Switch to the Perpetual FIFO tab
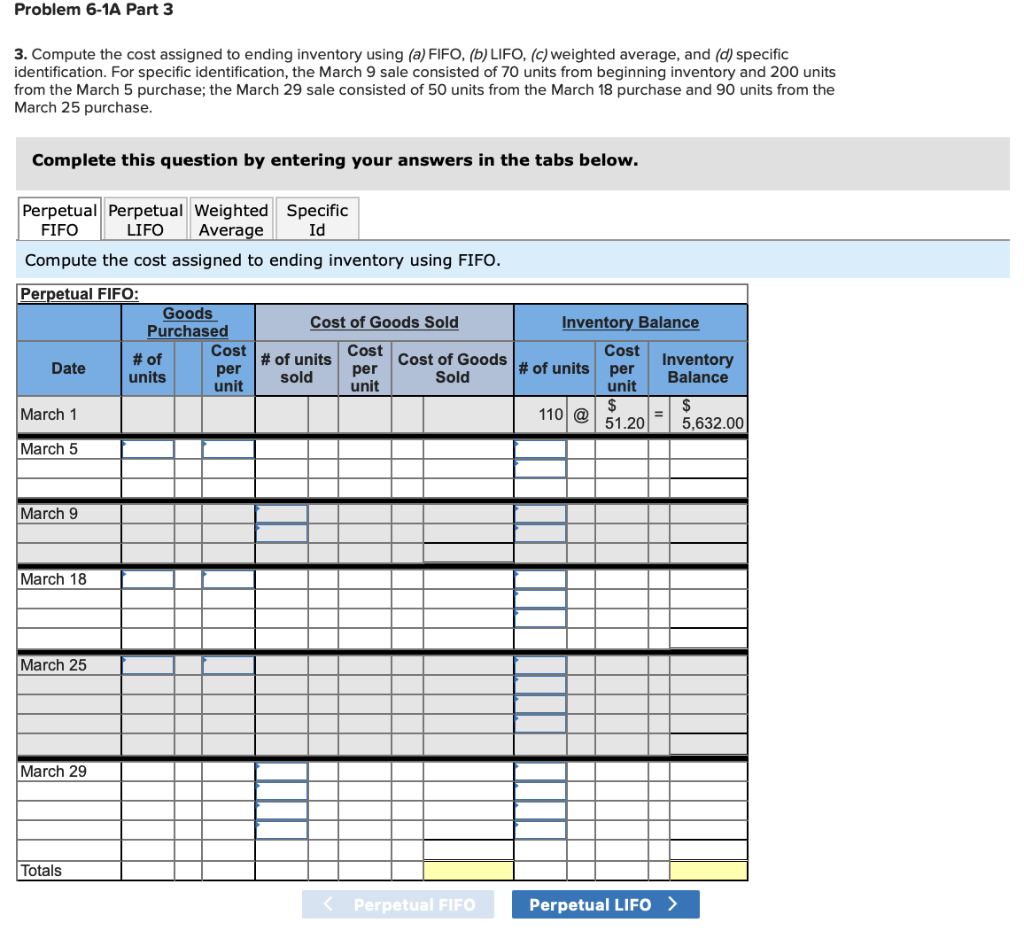The image size is (1024, 946). pos(59,218)
